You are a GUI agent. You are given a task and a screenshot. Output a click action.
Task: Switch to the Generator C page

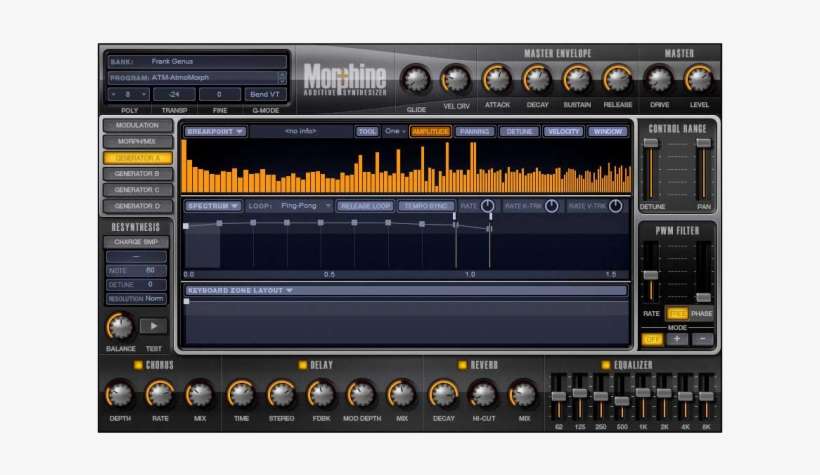coord(138,190)
